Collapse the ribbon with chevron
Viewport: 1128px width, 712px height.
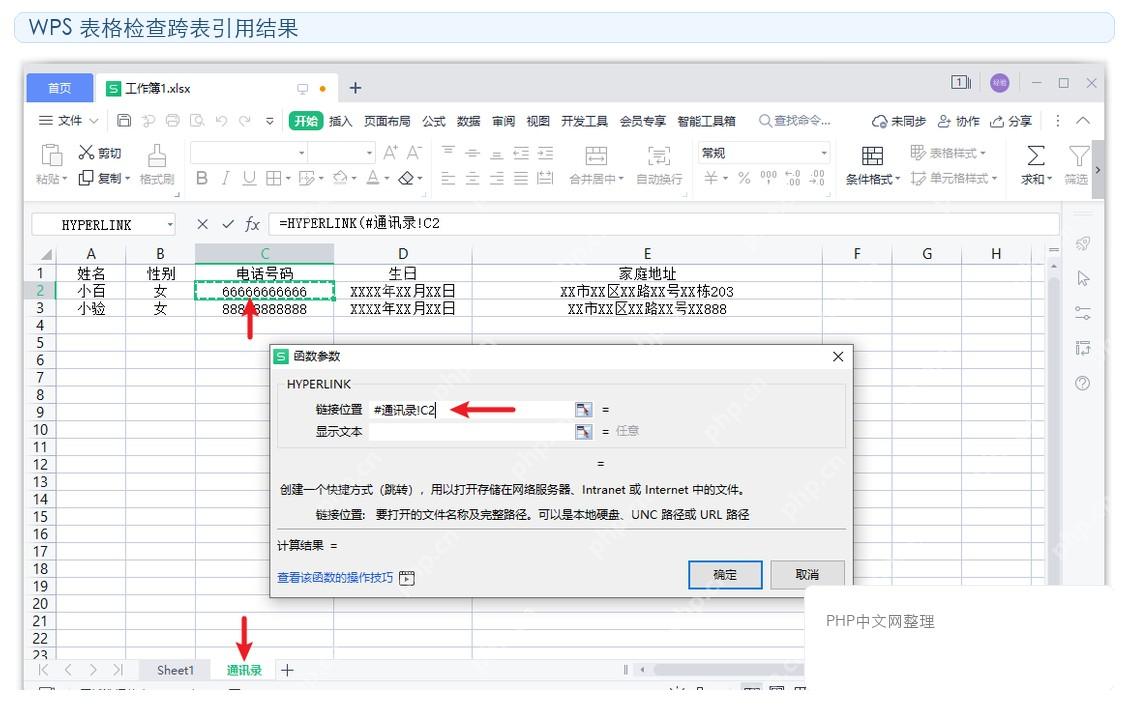pos(1083,121)
